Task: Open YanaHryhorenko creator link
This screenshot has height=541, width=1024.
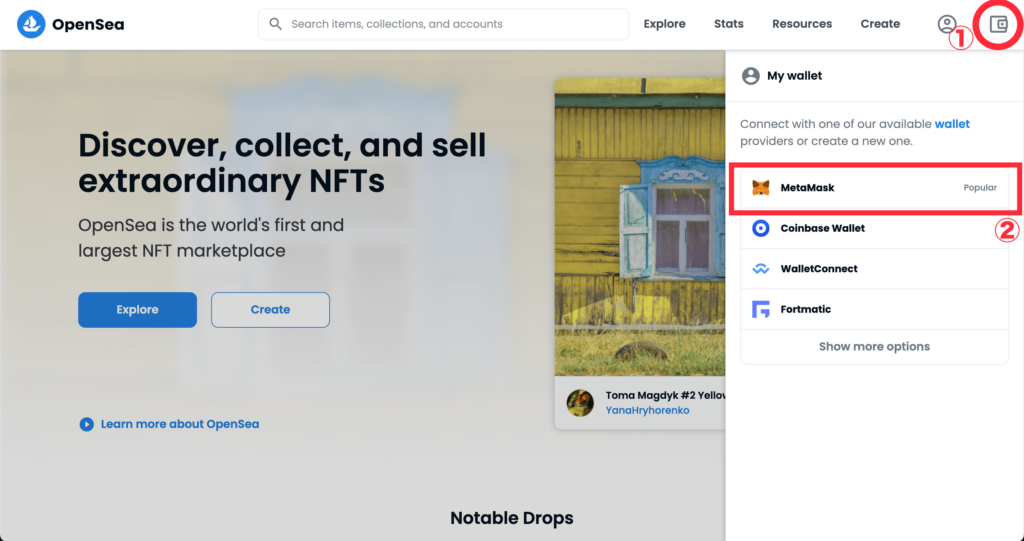Action: pyautogui.click(x=647, y=410)
